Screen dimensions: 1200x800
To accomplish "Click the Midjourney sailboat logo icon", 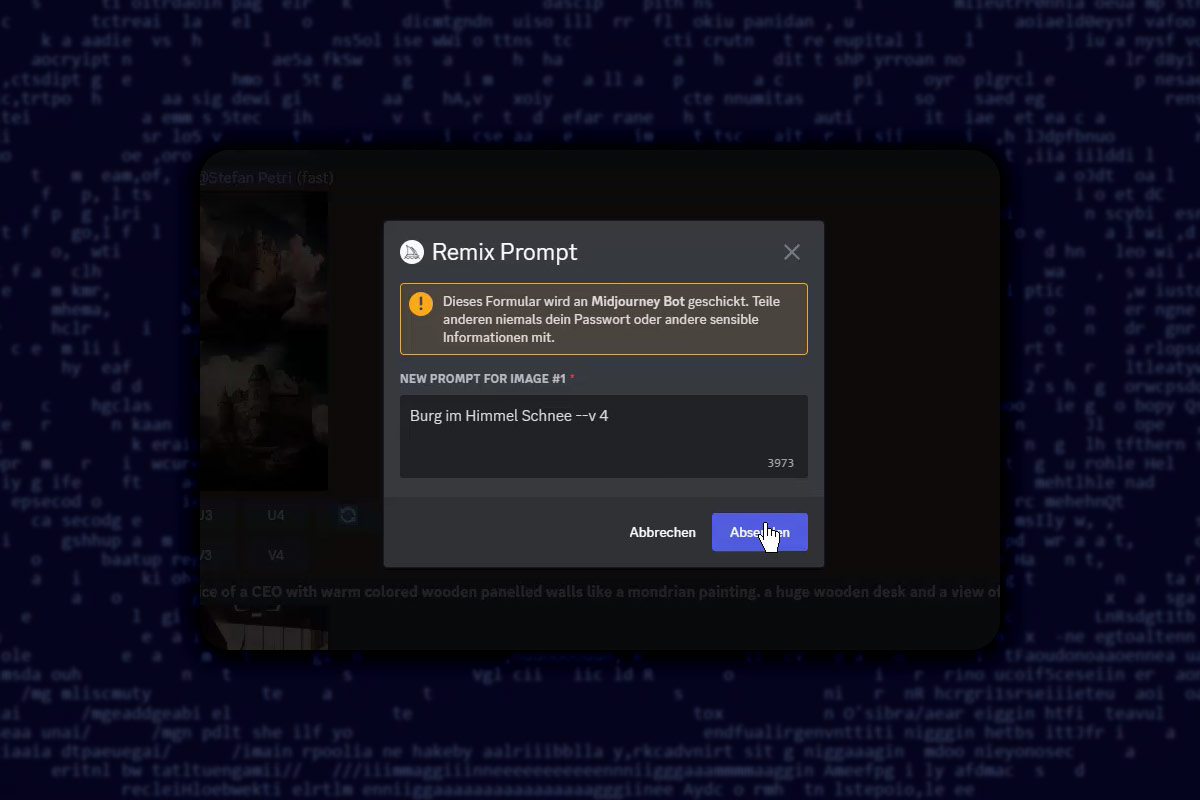I will click(412, 252).
